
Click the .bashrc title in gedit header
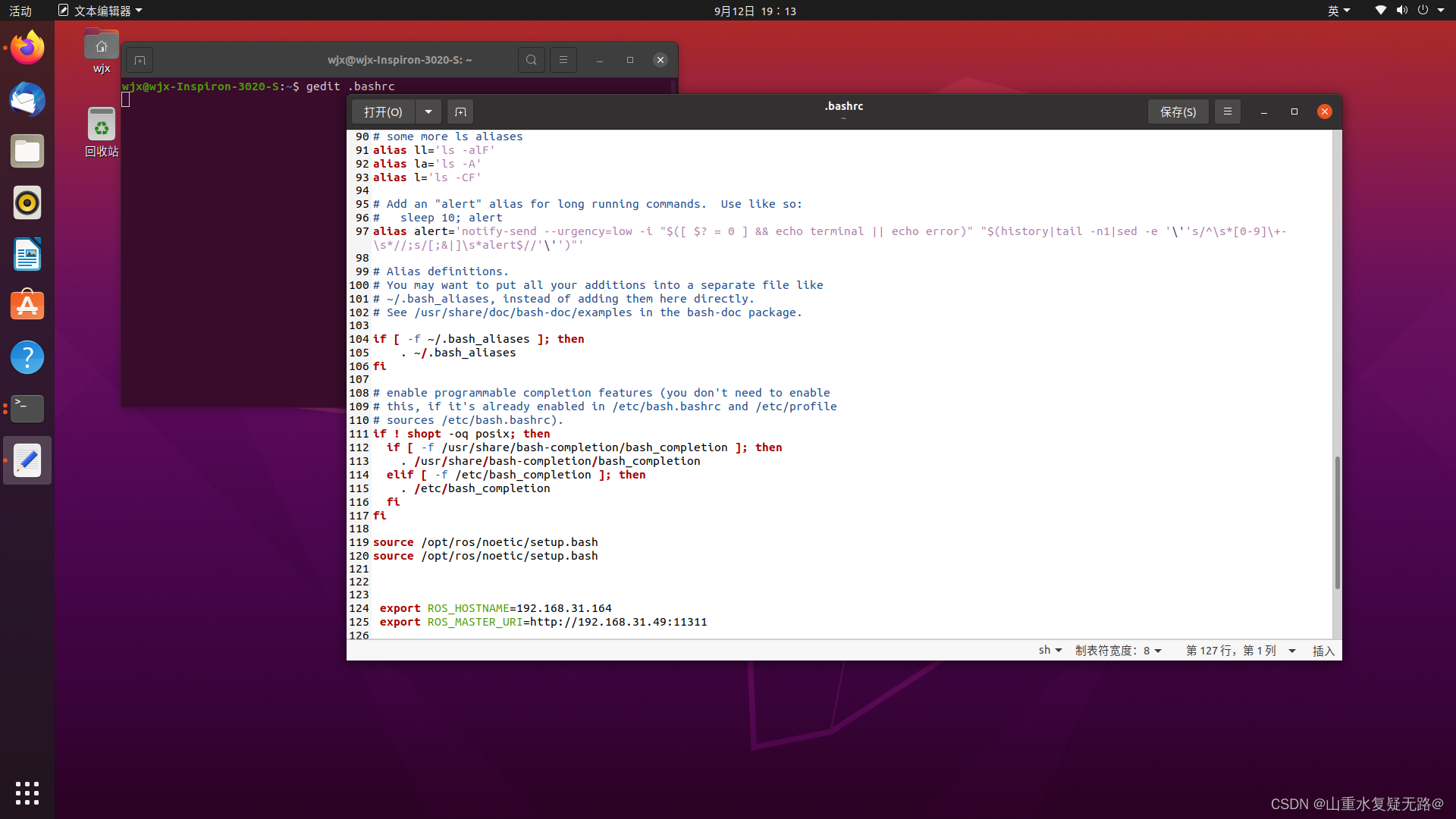844,106
